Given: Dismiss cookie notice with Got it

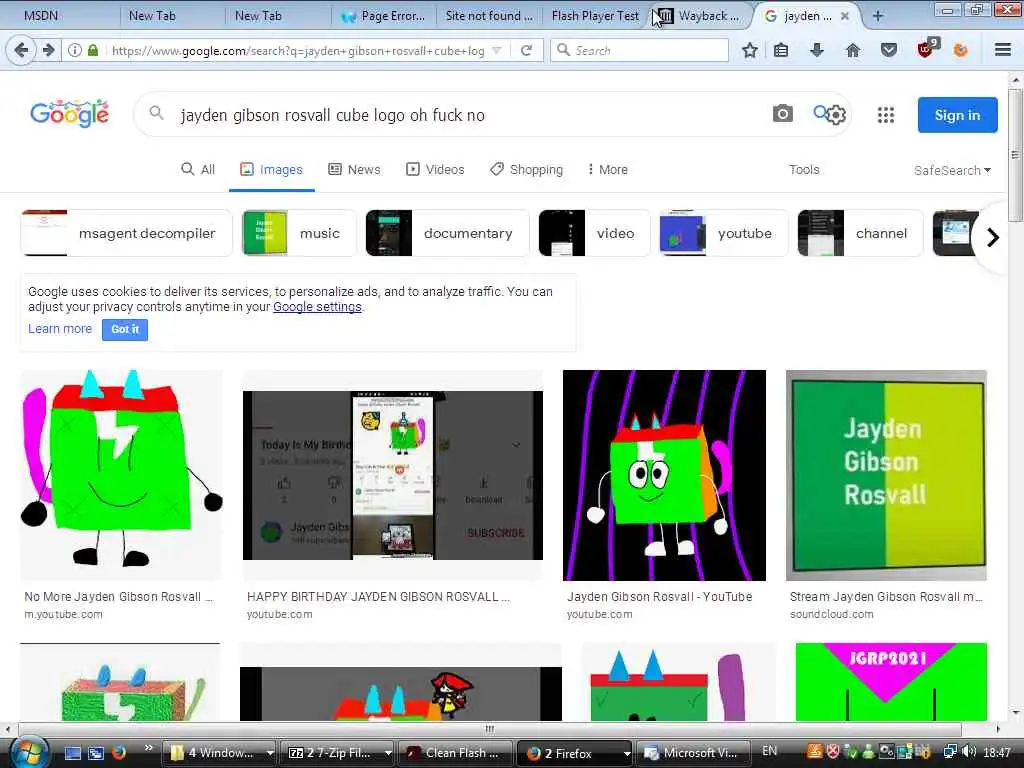Looking at the screenshot, I should pyautogui.click(x=125, y=329).
